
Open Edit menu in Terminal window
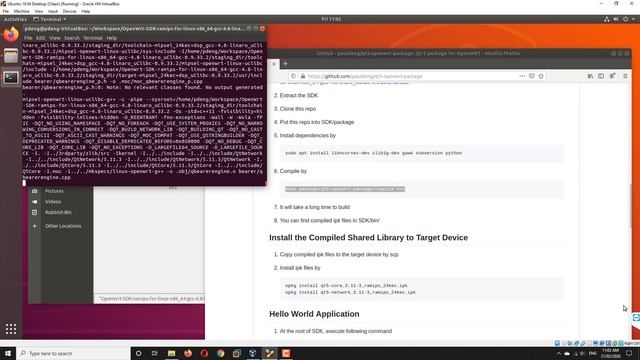point(40,38)
